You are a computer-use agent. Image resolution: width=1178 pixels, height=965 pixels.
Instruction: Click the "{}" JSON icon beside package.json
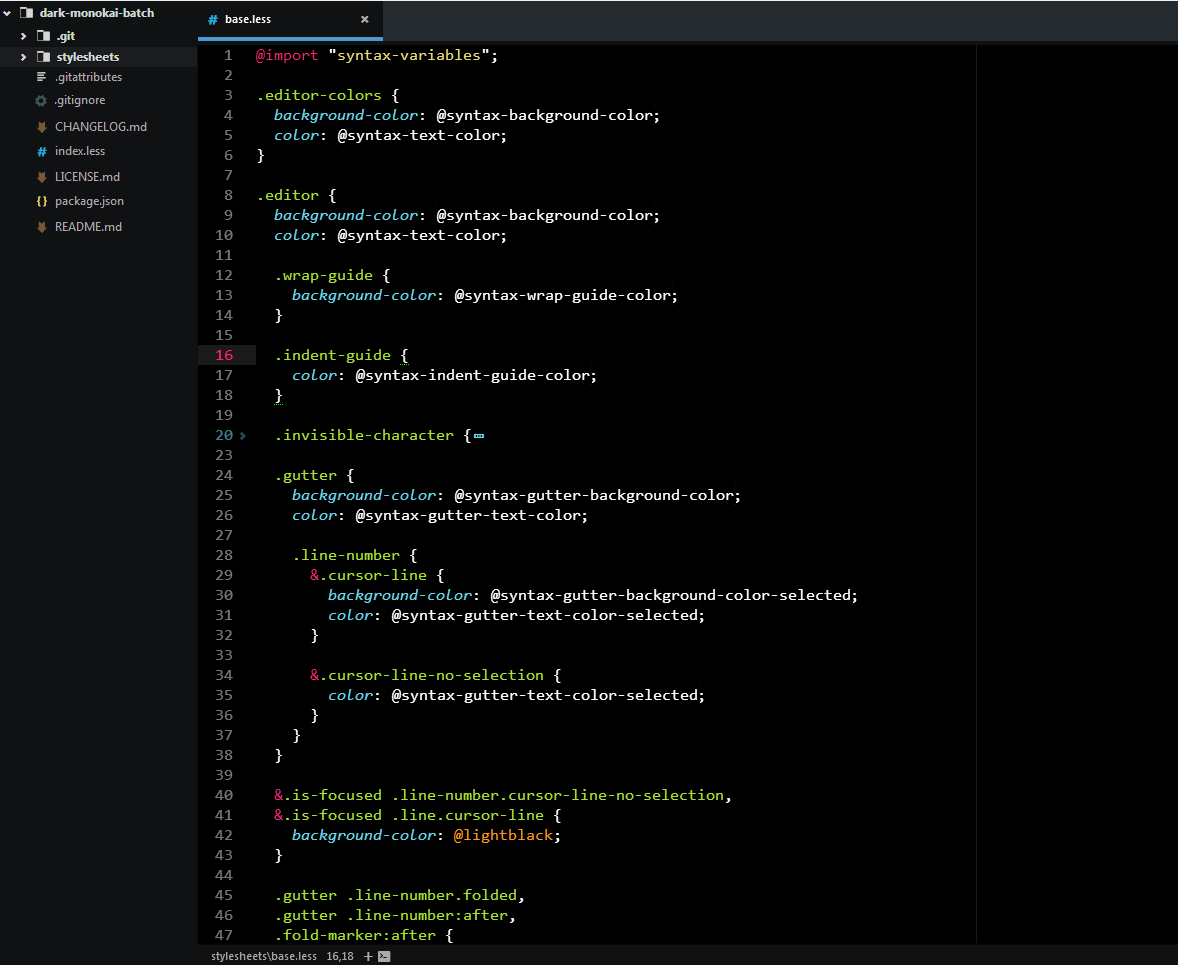(x=40, y=201)
